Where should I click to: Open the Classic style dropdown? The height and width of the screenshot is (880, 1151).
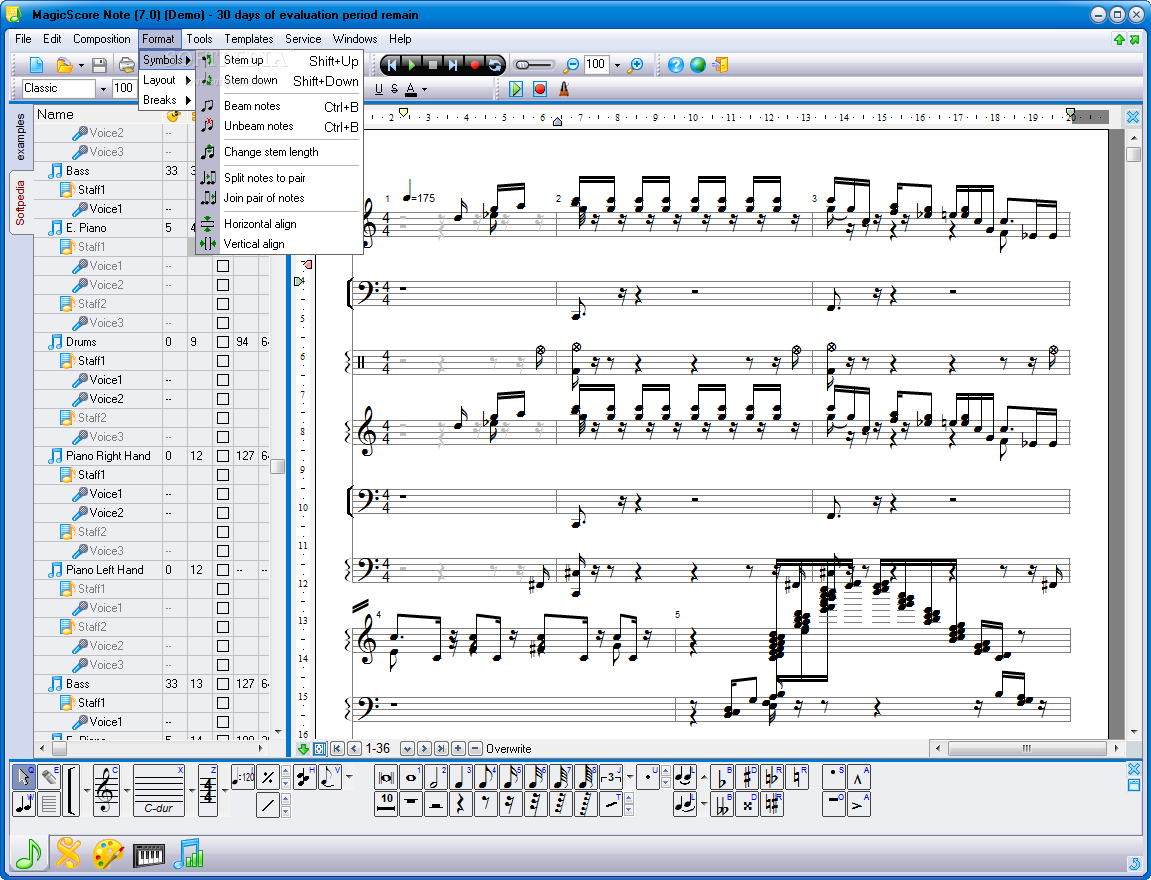click(103, 89)
